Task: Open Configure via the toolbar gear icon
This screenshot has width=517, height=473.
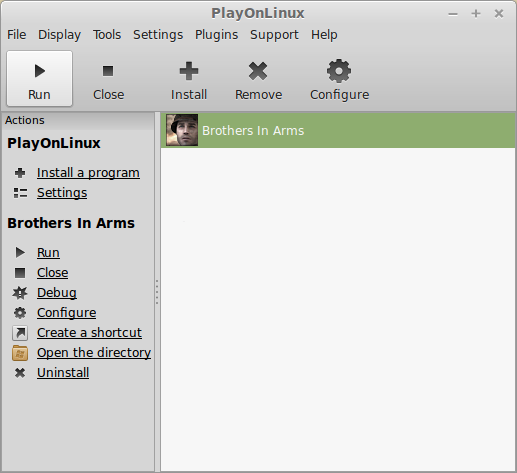Action: click(x=339, y=71)
